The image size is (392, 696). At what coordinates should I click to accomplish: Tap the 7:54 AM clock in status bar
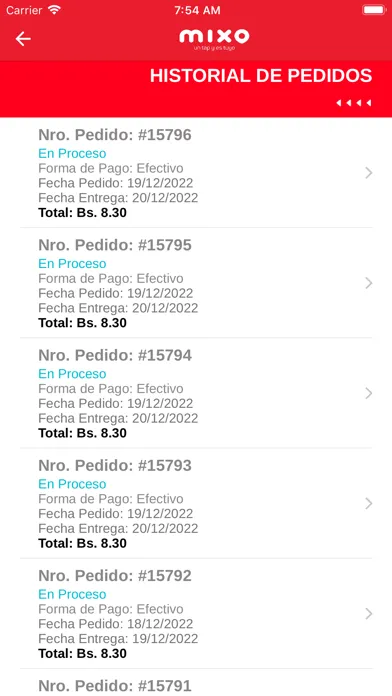click(x=197, y=10)
